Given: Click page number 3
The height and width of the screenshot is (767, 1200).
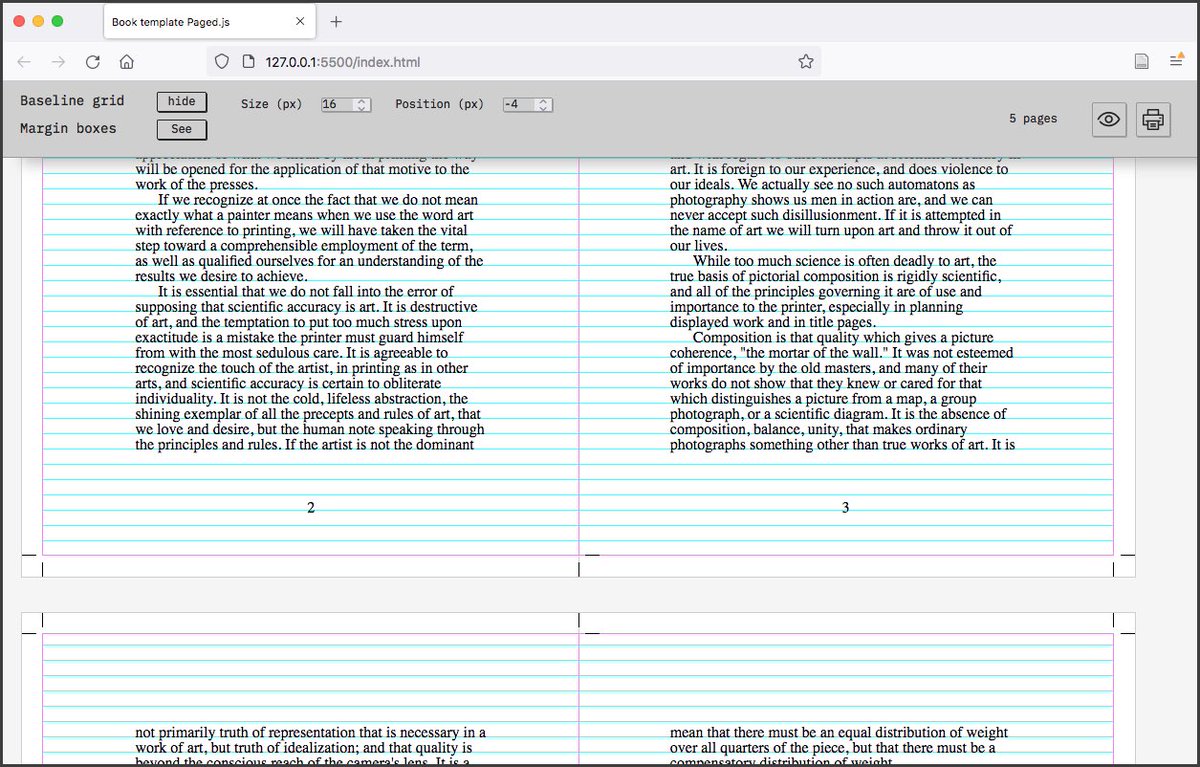Looking at the screenshot, I should (845, 508).
